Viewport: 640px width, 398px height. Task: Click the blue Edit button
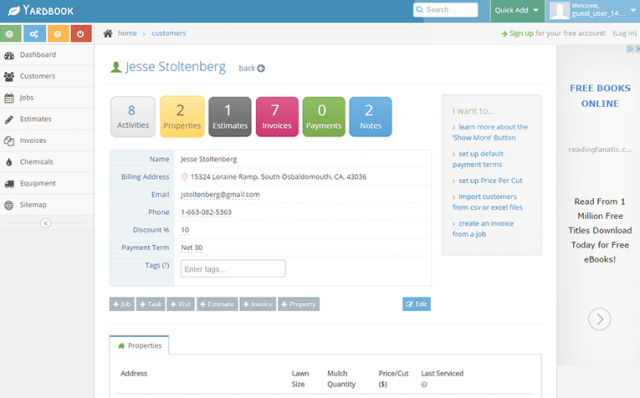[416, 304]
